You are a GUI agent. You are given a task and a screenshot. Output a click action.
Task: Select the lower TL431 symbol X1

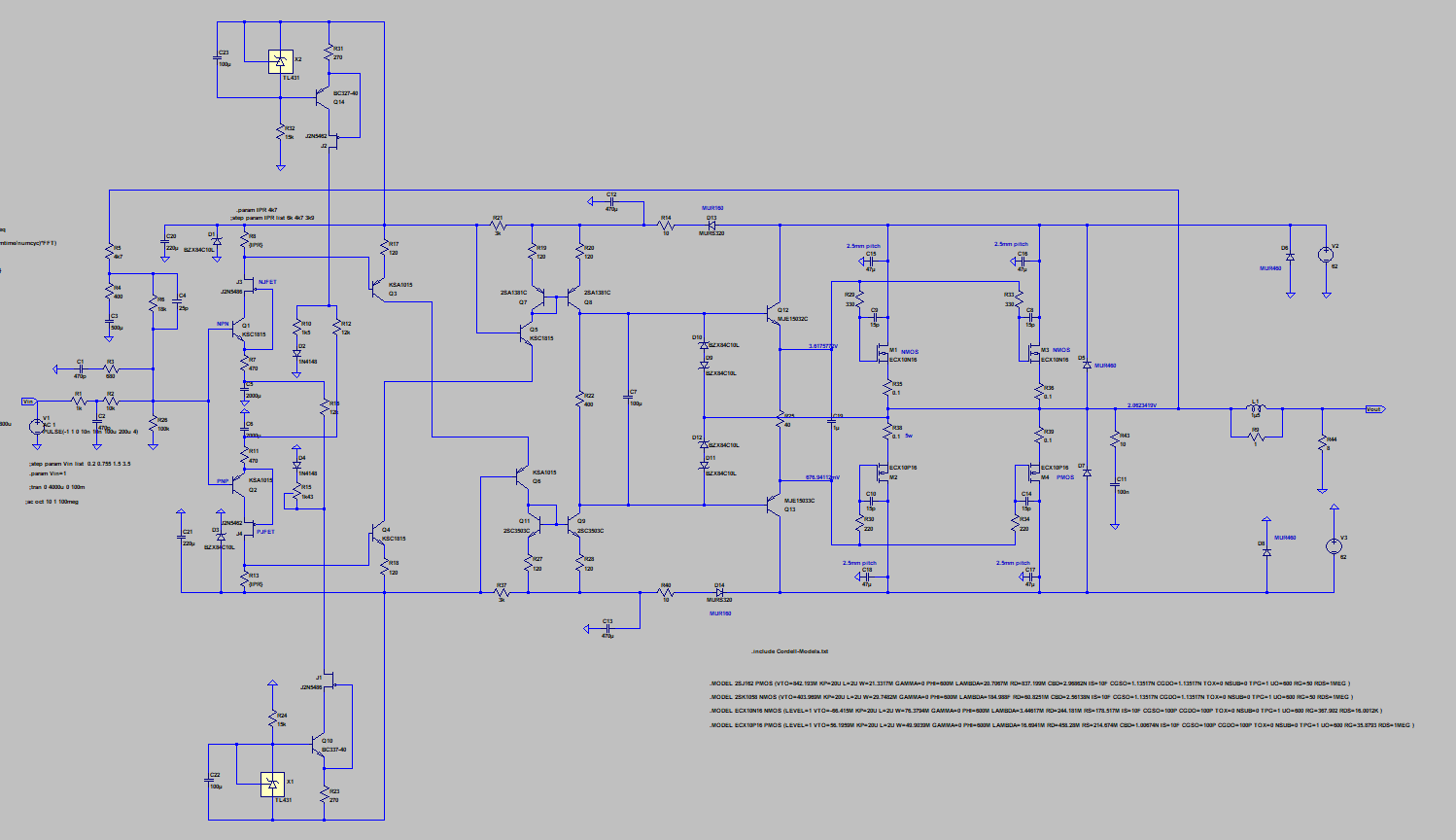click(x=273, y=785)
